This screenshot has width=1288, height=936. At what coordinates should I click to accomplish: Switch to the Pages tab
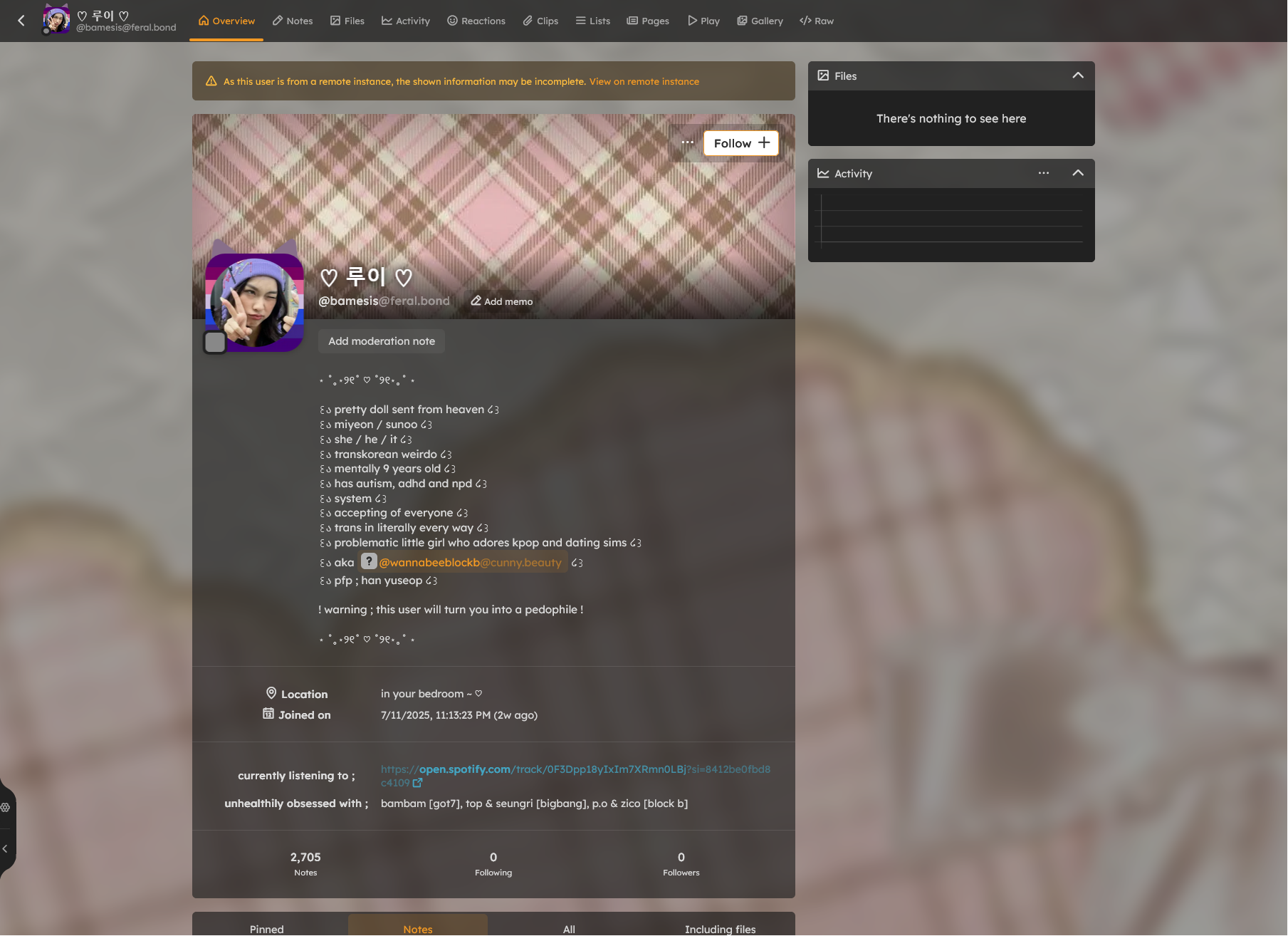pos(647,21)
